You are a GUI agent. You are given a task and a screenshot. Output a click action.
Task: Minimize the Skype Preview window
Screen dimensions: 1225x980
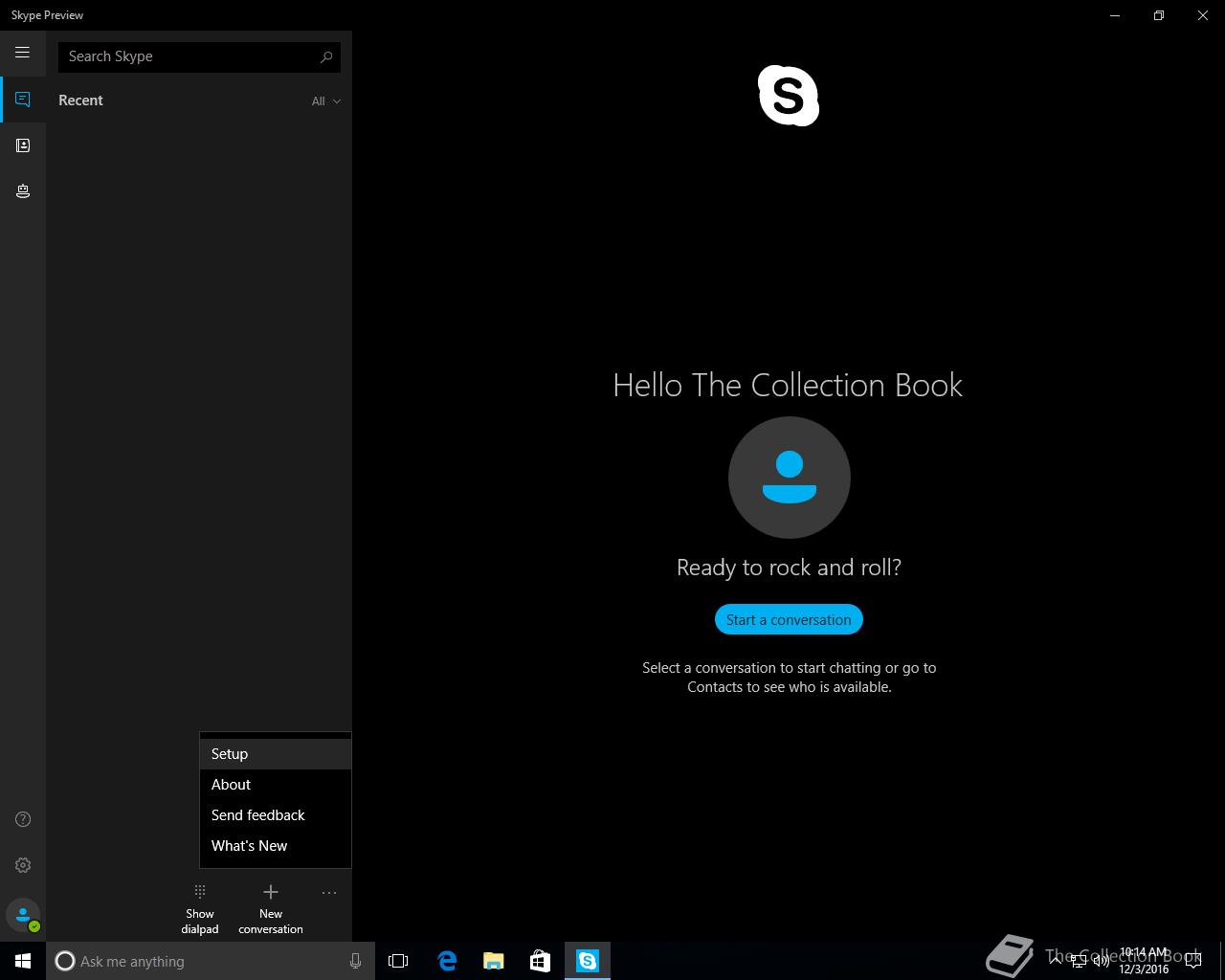[1115, 15]
